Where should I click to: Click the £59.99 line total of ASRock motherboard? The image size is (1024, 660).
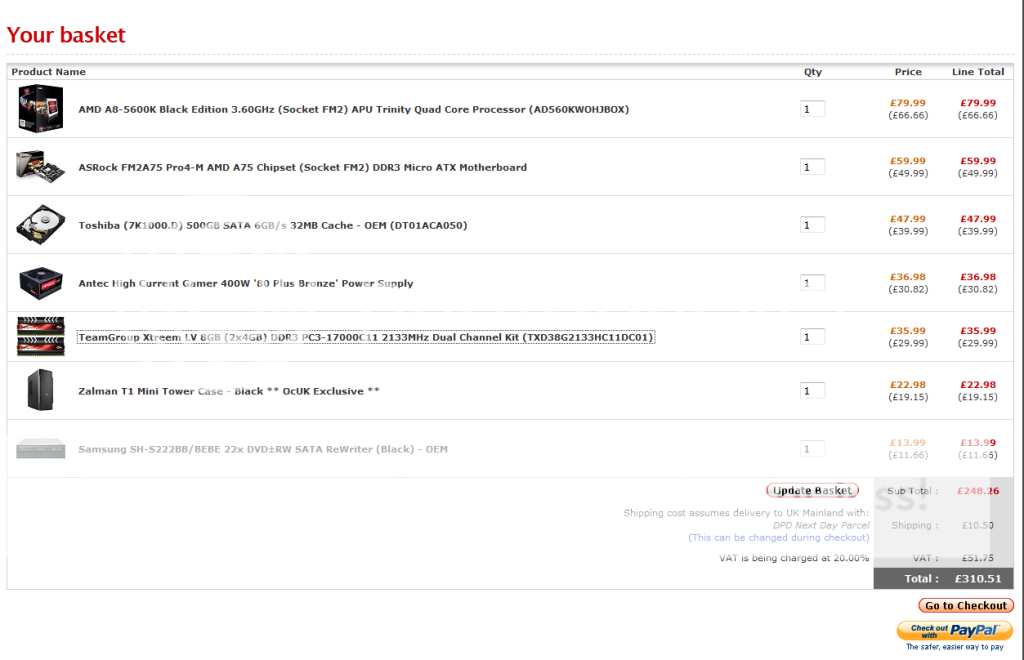coord(978,161)
